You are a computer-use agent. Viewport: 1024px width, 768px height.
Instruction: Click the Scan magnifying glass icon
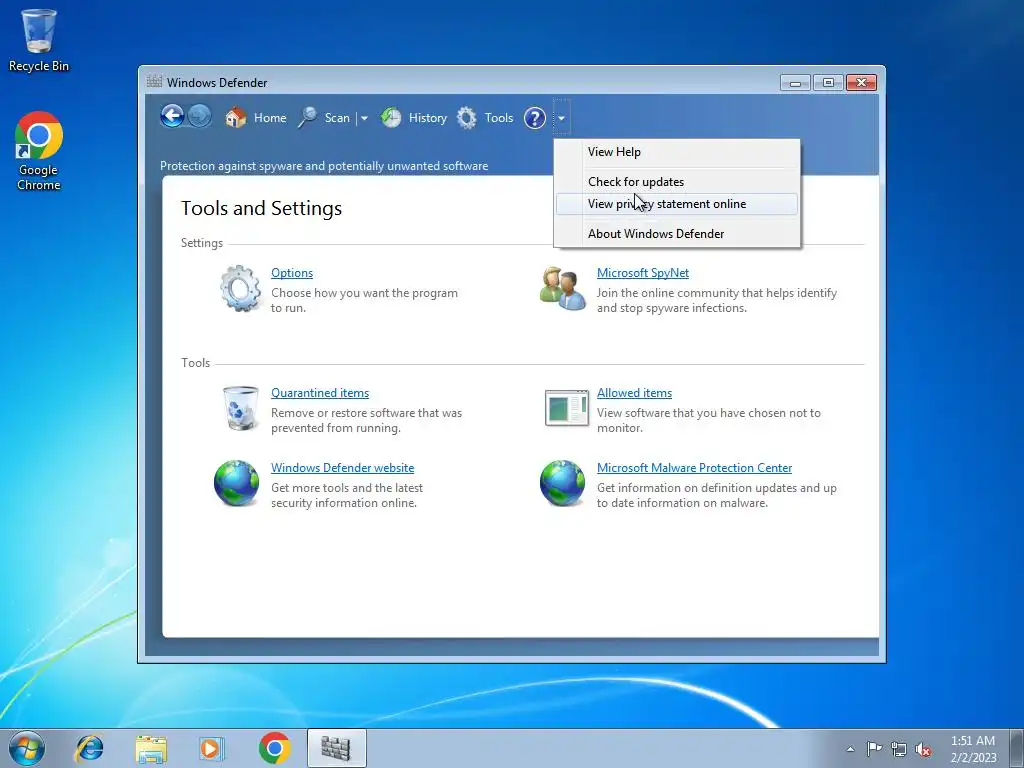[x=307, y=118]
